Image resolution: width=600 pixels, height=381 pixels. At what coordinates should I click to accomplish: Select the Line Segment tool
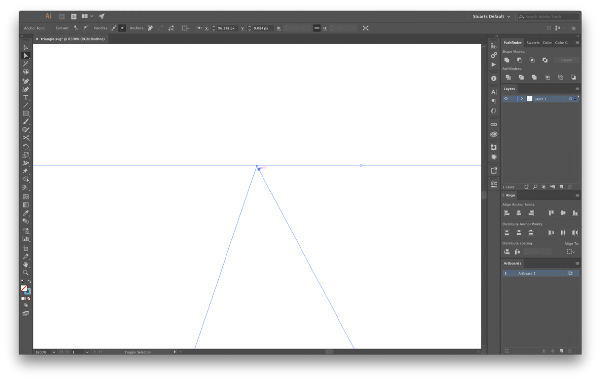click(26, 105)
